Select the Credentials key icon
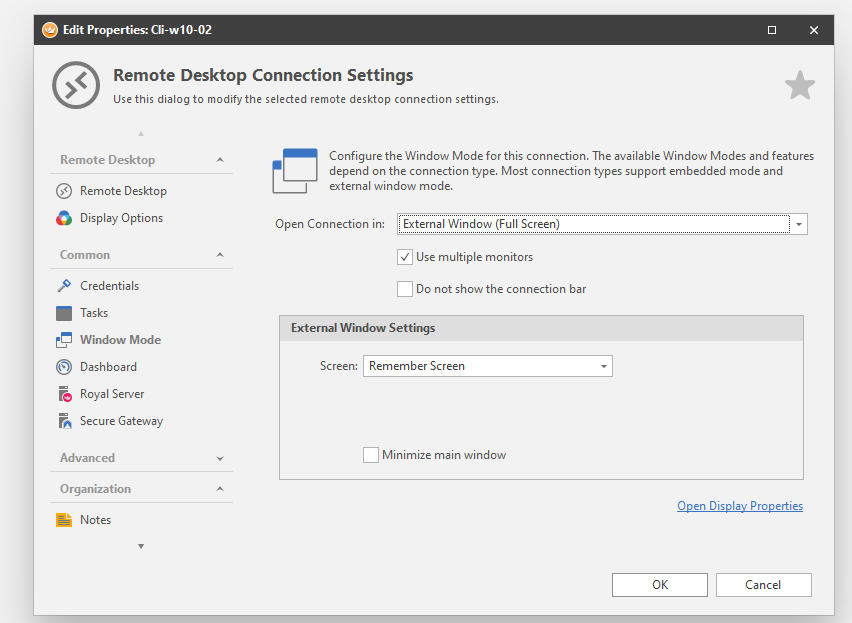852x623 pixels. pos(64,286)
